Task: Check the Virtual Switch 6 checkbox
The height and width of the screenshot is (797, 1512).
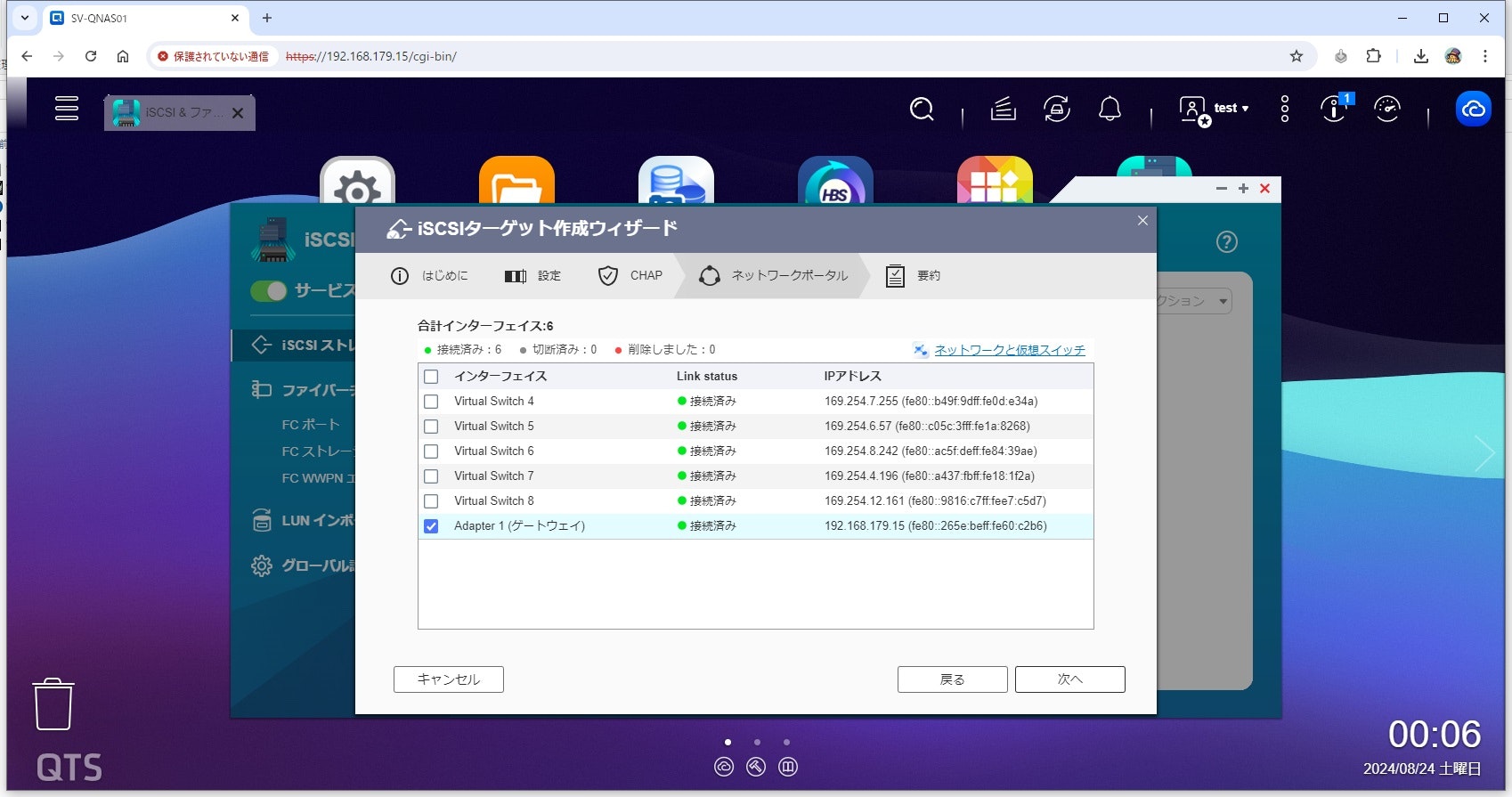Action: point(431,451)
